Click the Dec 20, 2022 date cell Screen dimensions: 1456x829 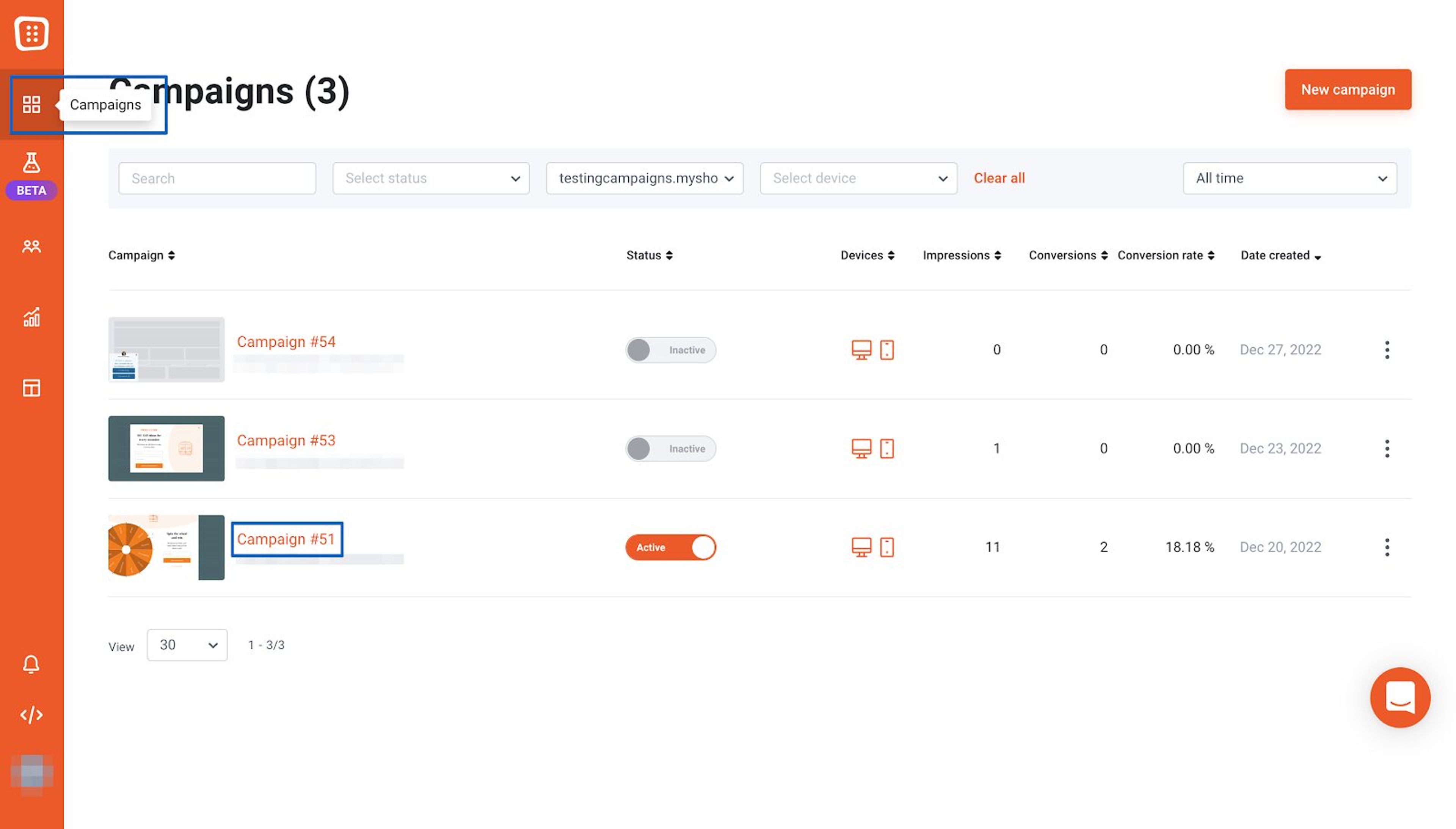tap(1280, 547)
